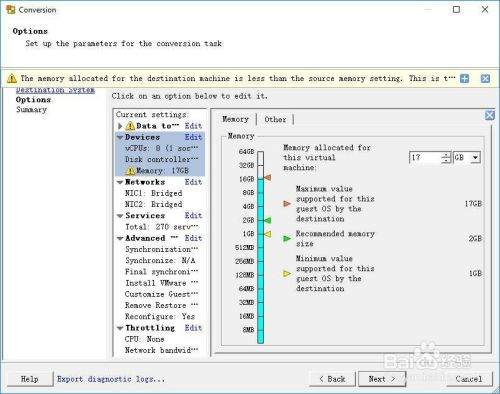
Task: Click Edit link for Advanced
Action: [x=193, y=238]
